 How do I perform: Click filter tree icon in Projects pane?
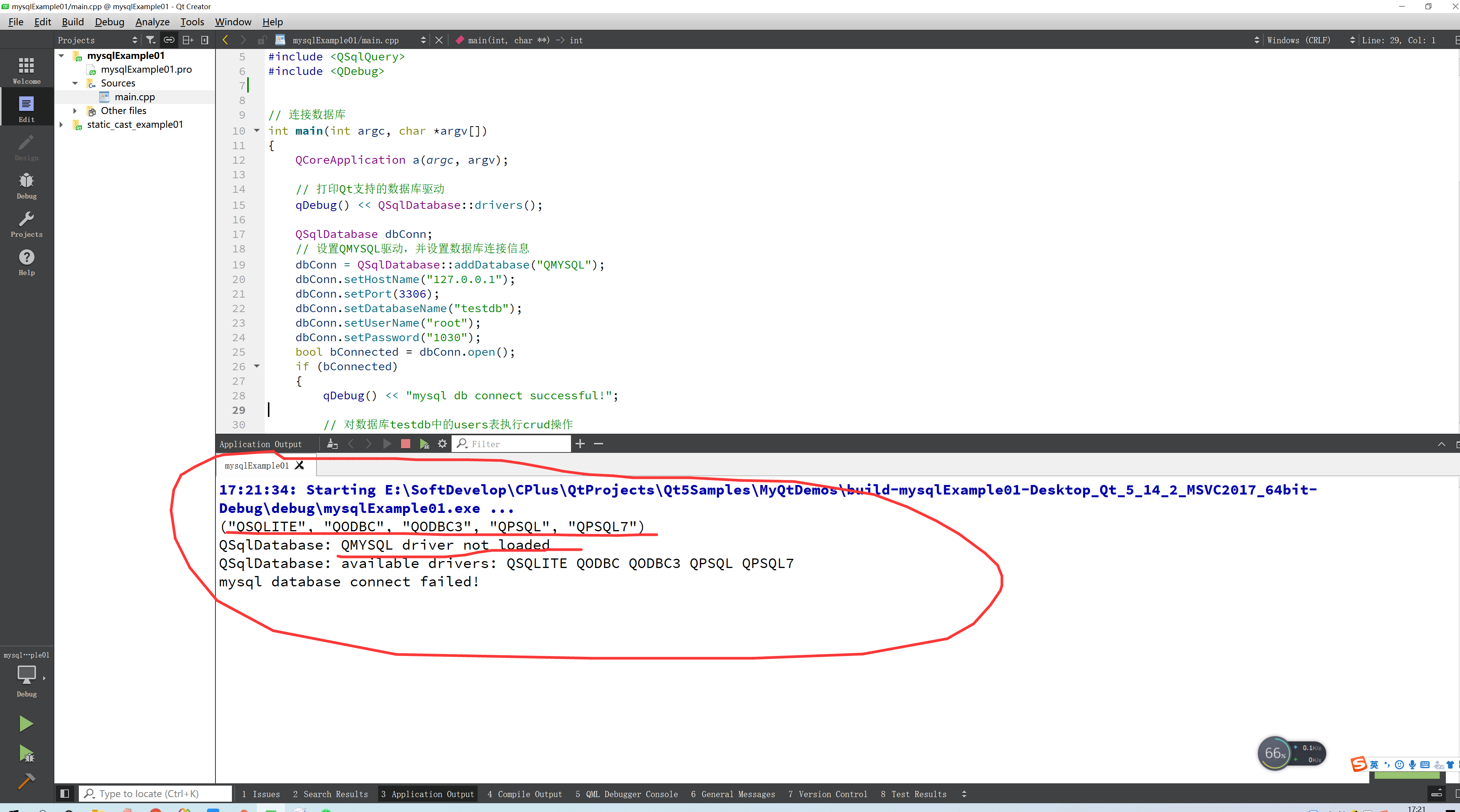(x=150, y=40)
